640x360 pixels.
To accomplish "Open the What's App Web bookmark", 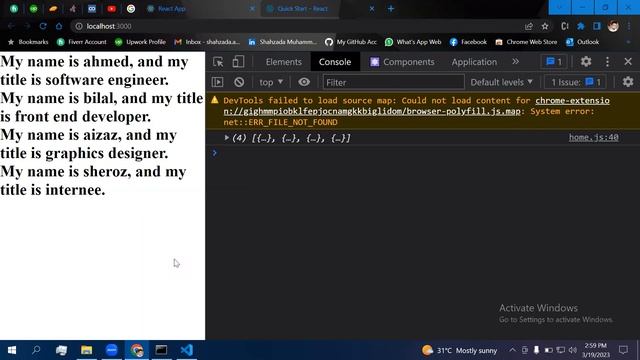I will (413, 42).
